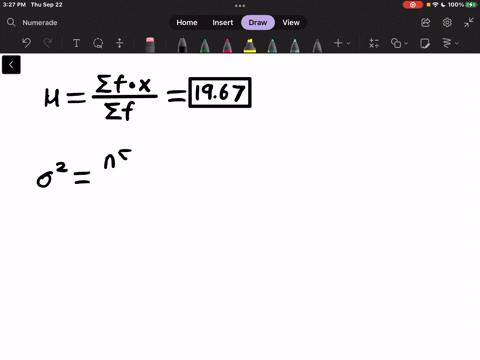
Task: Open the ink style options icon
Action: point(447,43)
